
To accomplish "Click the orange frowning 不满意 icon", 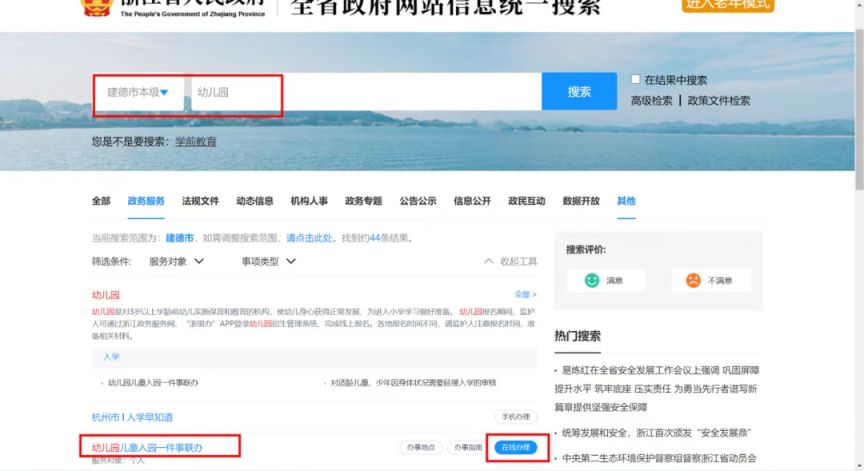I will point(693,280).
